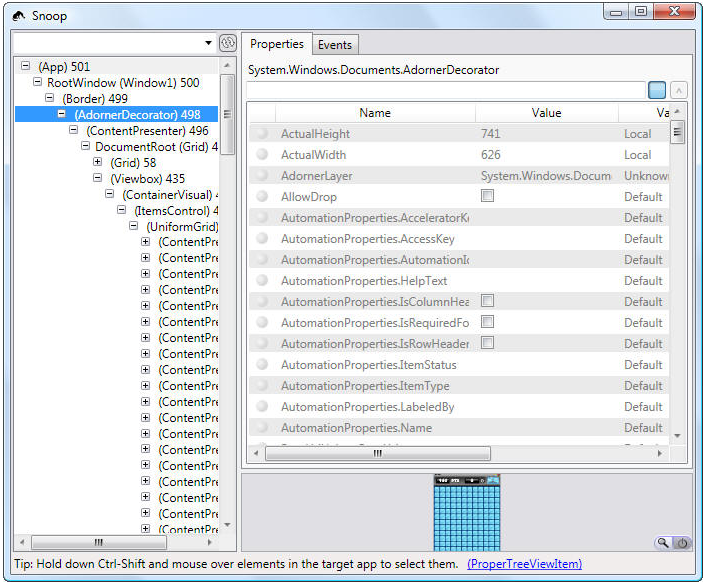Toggle the blue filter button next to search
Screen dimensions: 704x583
pyautogui.click(x=657, y=90)
